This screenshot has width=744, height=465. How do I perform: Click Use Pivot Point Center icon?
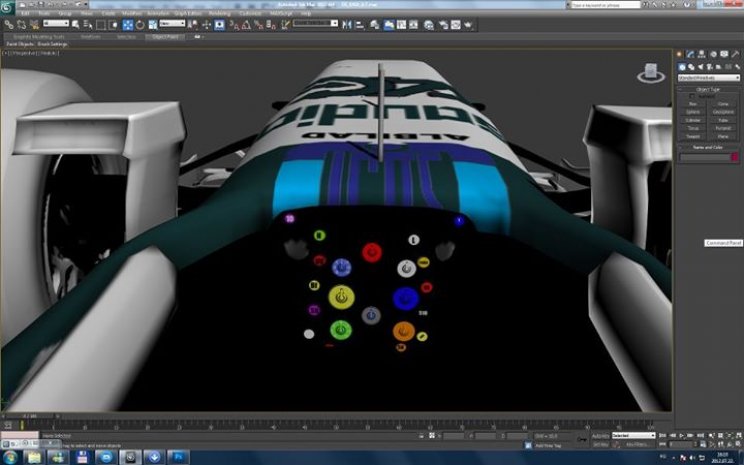click(x=193, y=25)
